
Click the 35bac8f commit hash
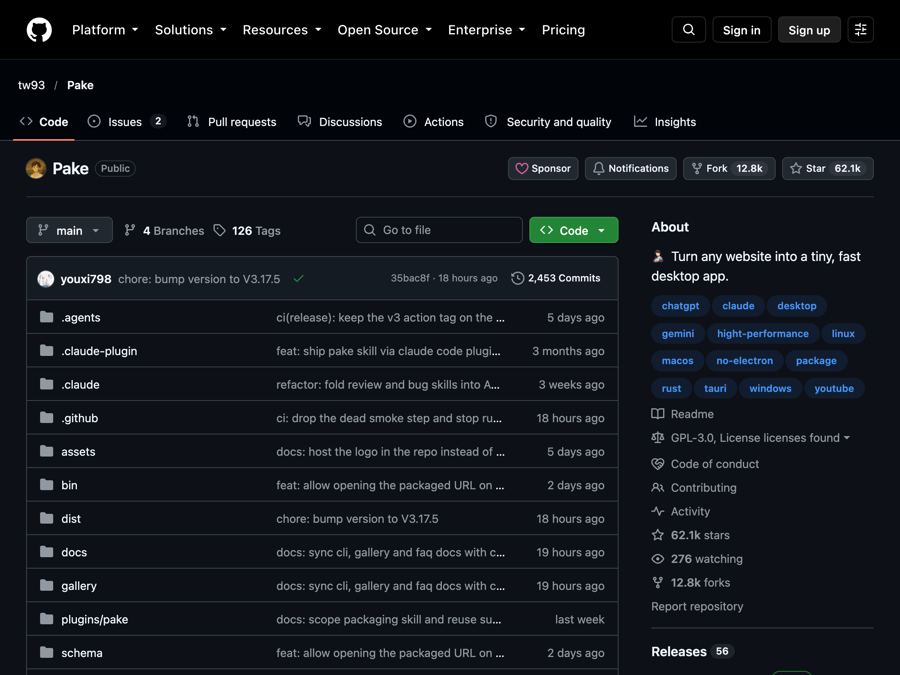(410, 278)
